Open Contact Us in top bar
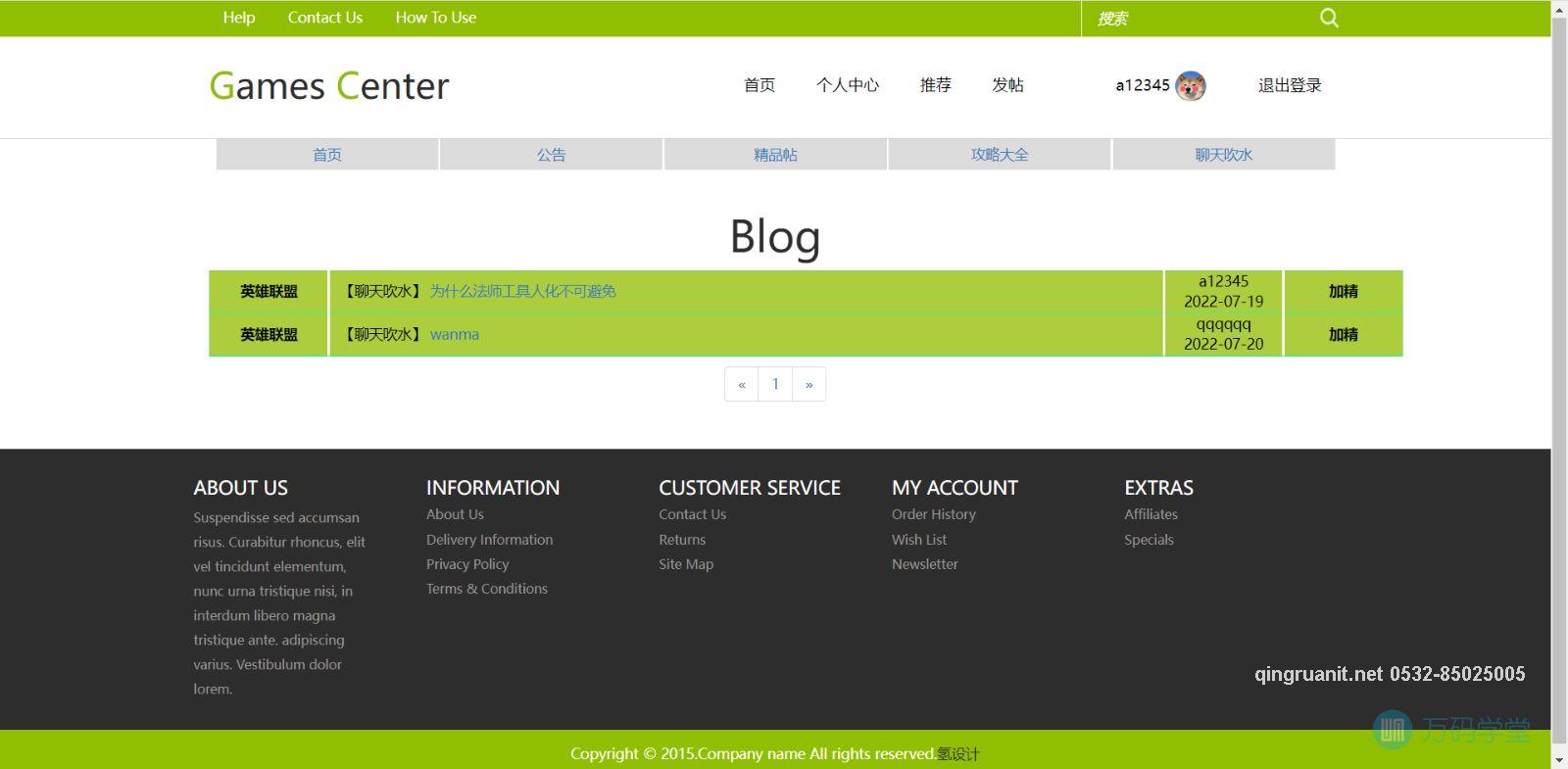Viewport: 1568px width, 769px height. [x=325, y=18]
